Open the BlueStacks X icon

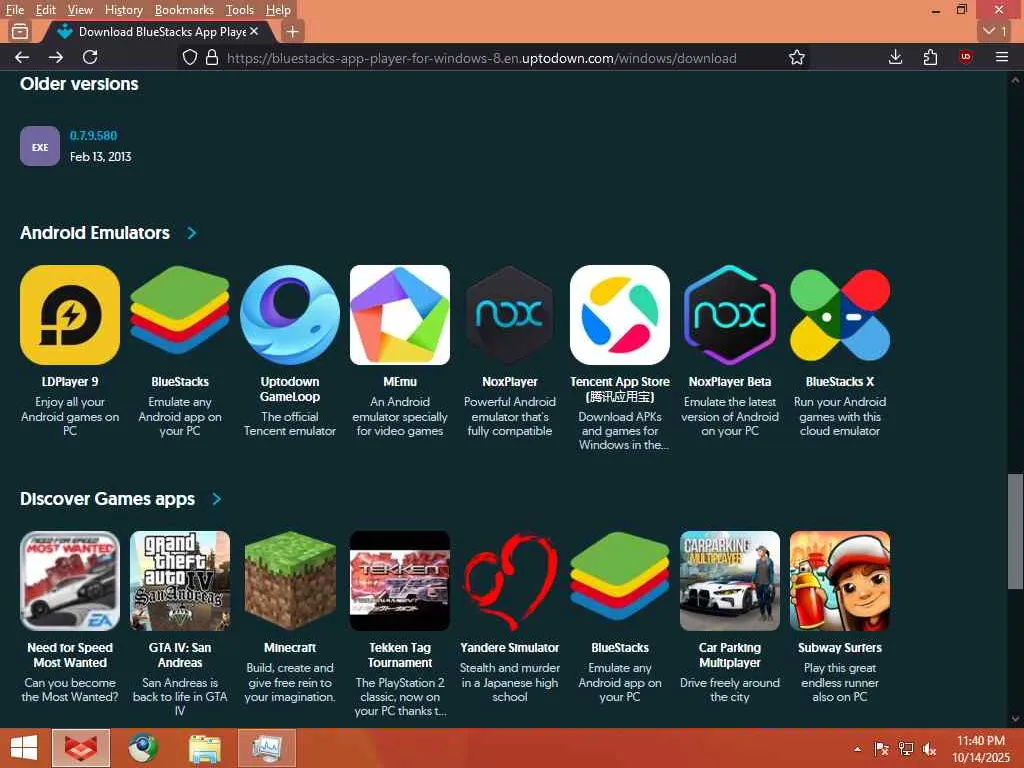[840, 315]
